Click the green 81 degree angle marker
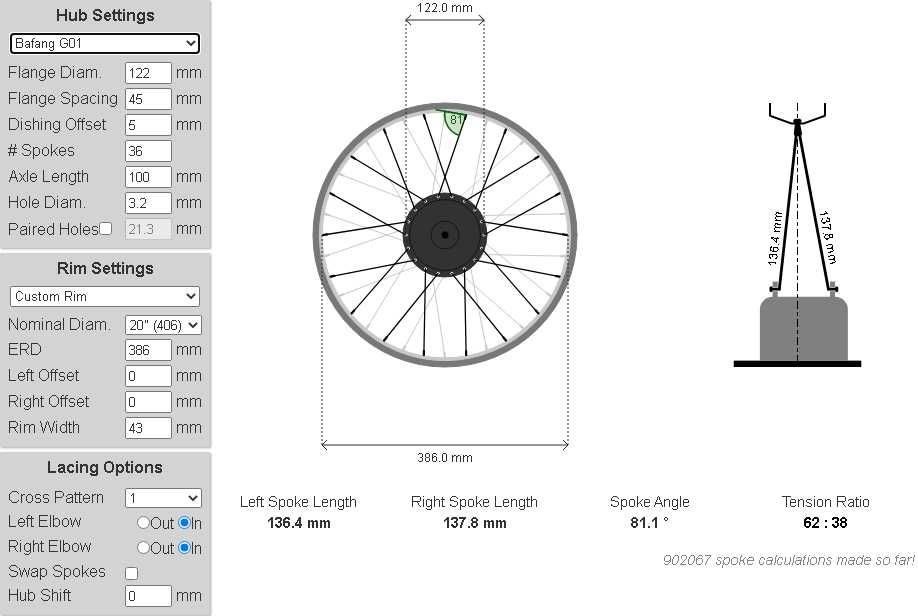 [454, 121]
